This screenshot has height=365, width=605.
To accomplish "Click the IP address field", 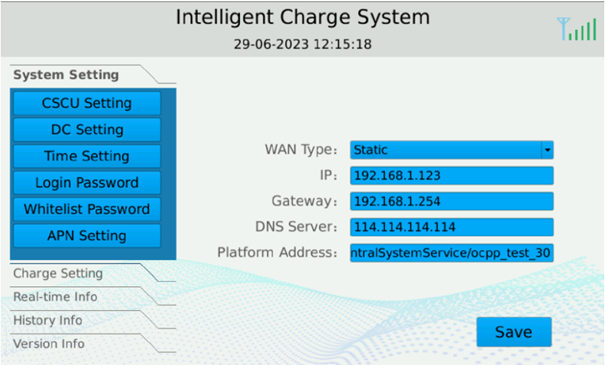I will [452, 176].
